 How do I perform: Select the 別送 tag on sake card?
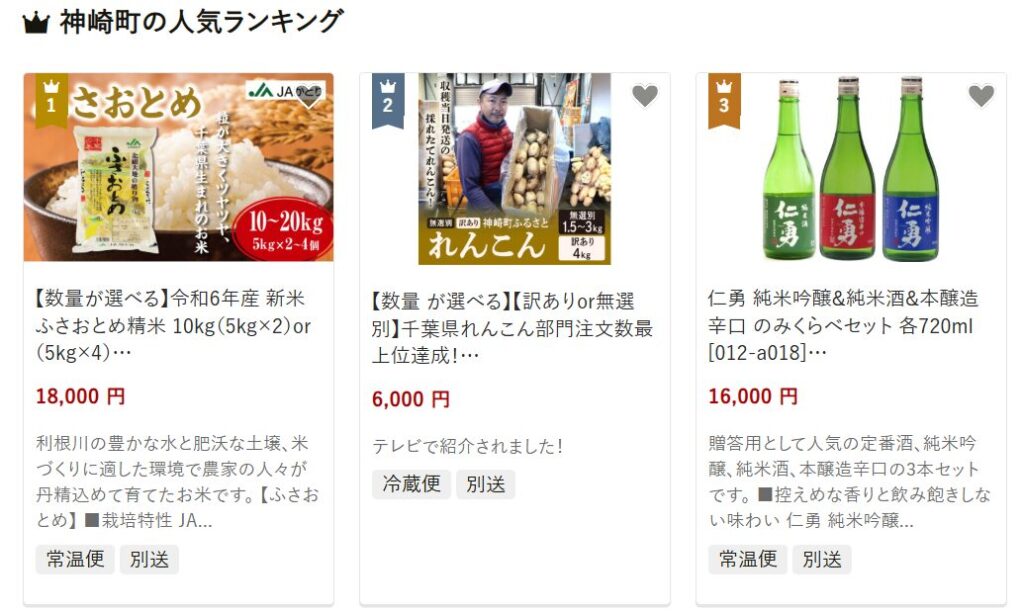tap(822, 559)
